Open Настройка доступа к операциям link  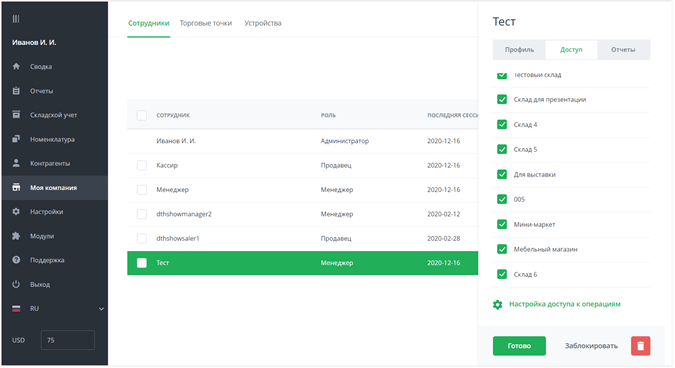[565, 304]
